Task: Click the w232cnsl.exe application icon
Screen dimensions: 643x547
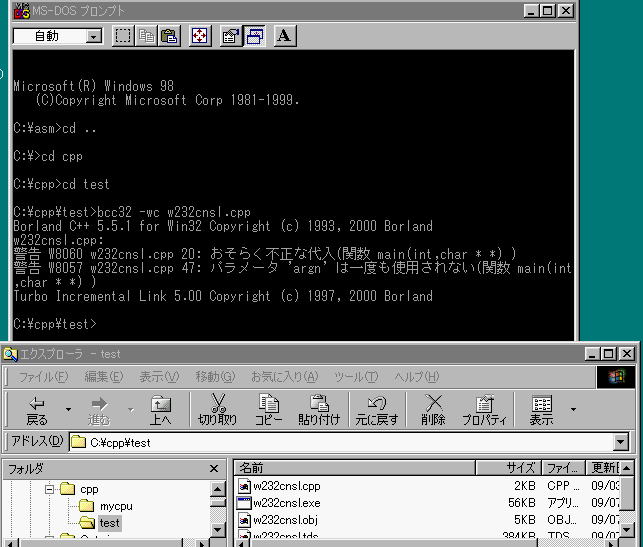Action: [x=244, y=503]
